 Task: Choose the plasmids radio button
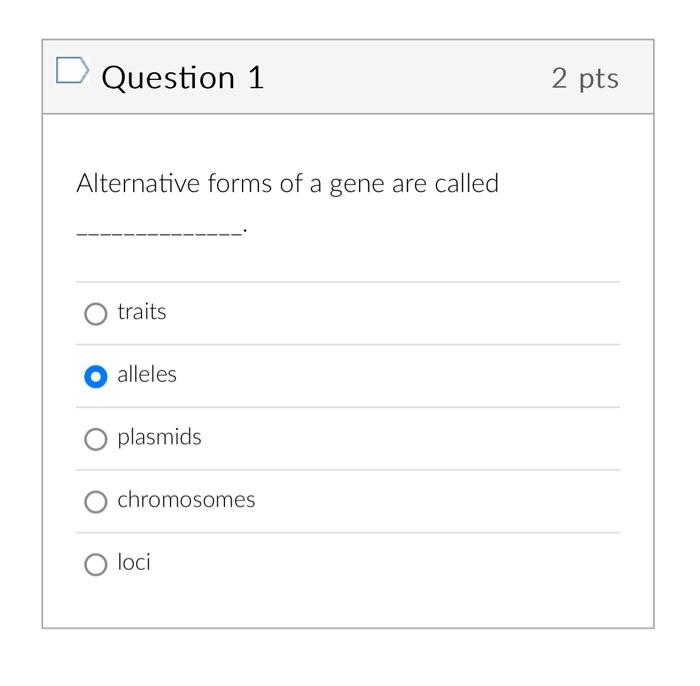[95, 439]
